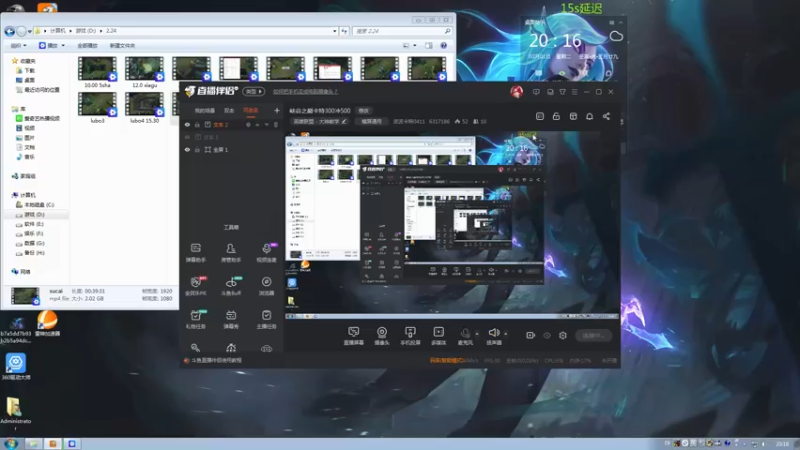Click the start streaming button at bottom right
Viewport: 800px width, 450px height.
click(593, 335)
